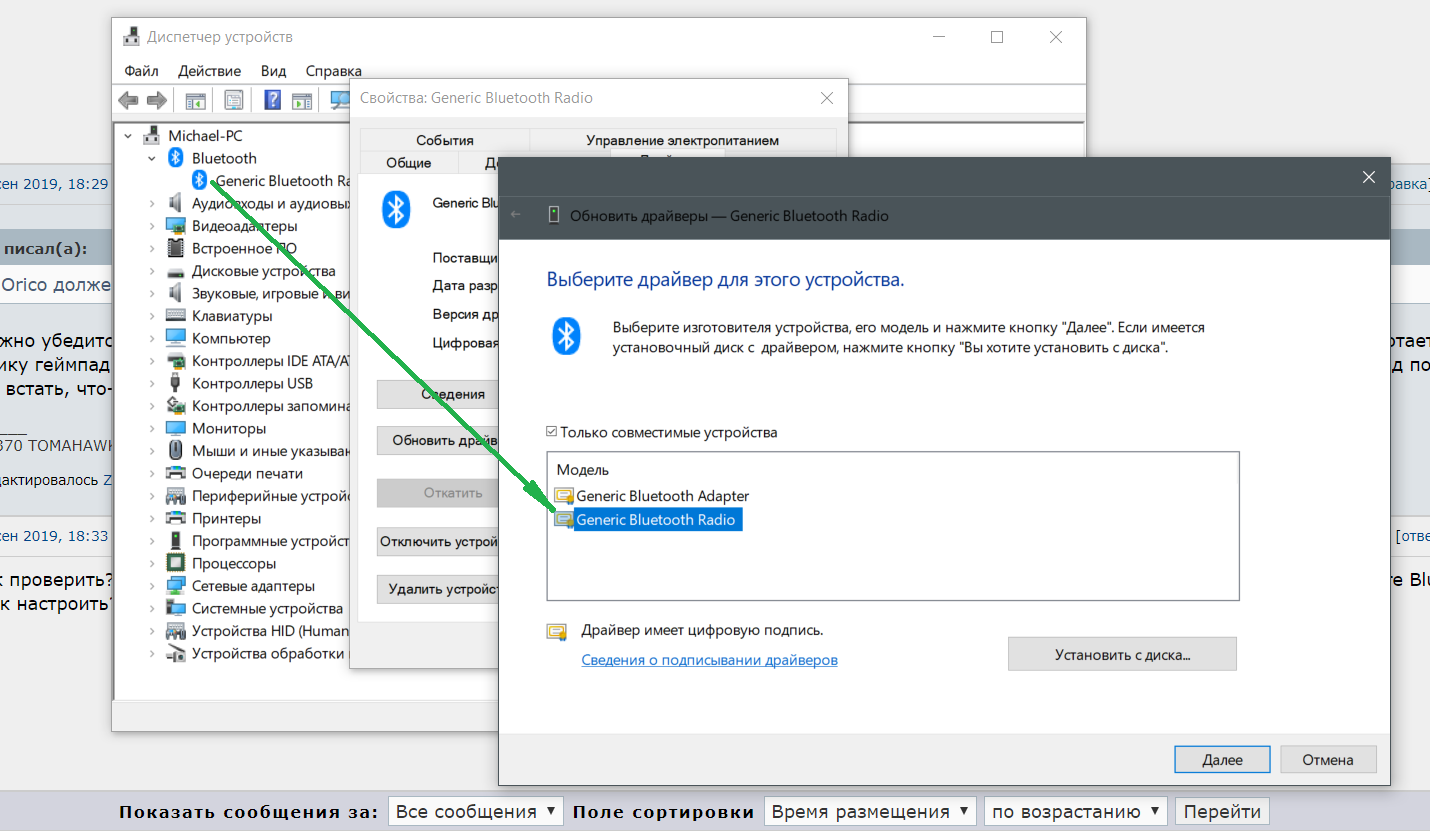Maximize the Device Manager window
1430x839 pixels.
997,37
